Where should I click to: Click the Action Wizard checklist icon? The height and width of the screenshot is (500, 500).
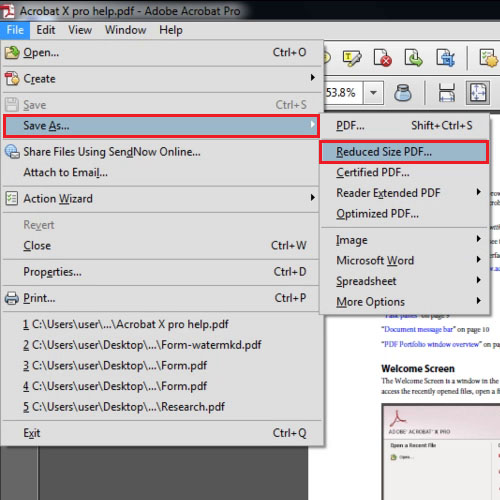[12, 198]
